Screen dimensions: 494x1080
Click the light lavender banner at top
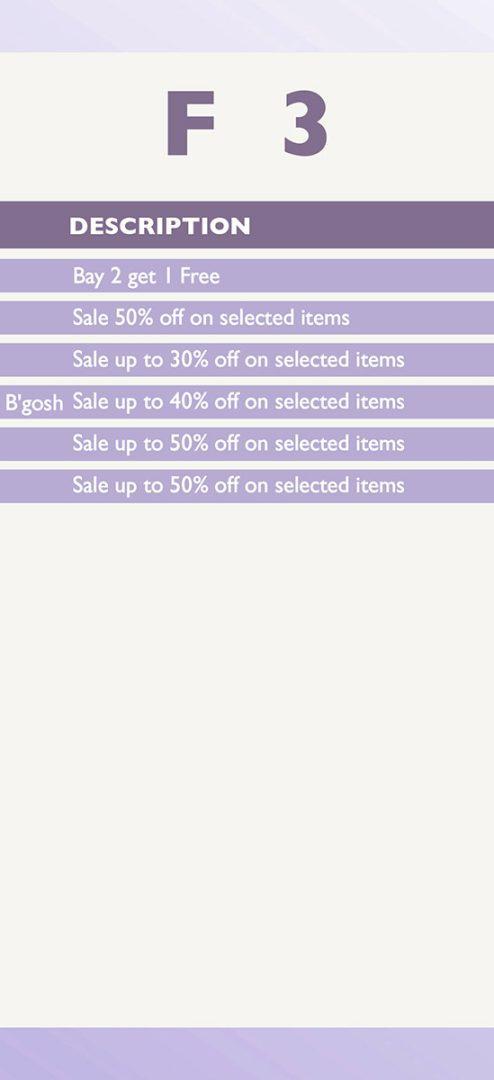pos(247,26)
